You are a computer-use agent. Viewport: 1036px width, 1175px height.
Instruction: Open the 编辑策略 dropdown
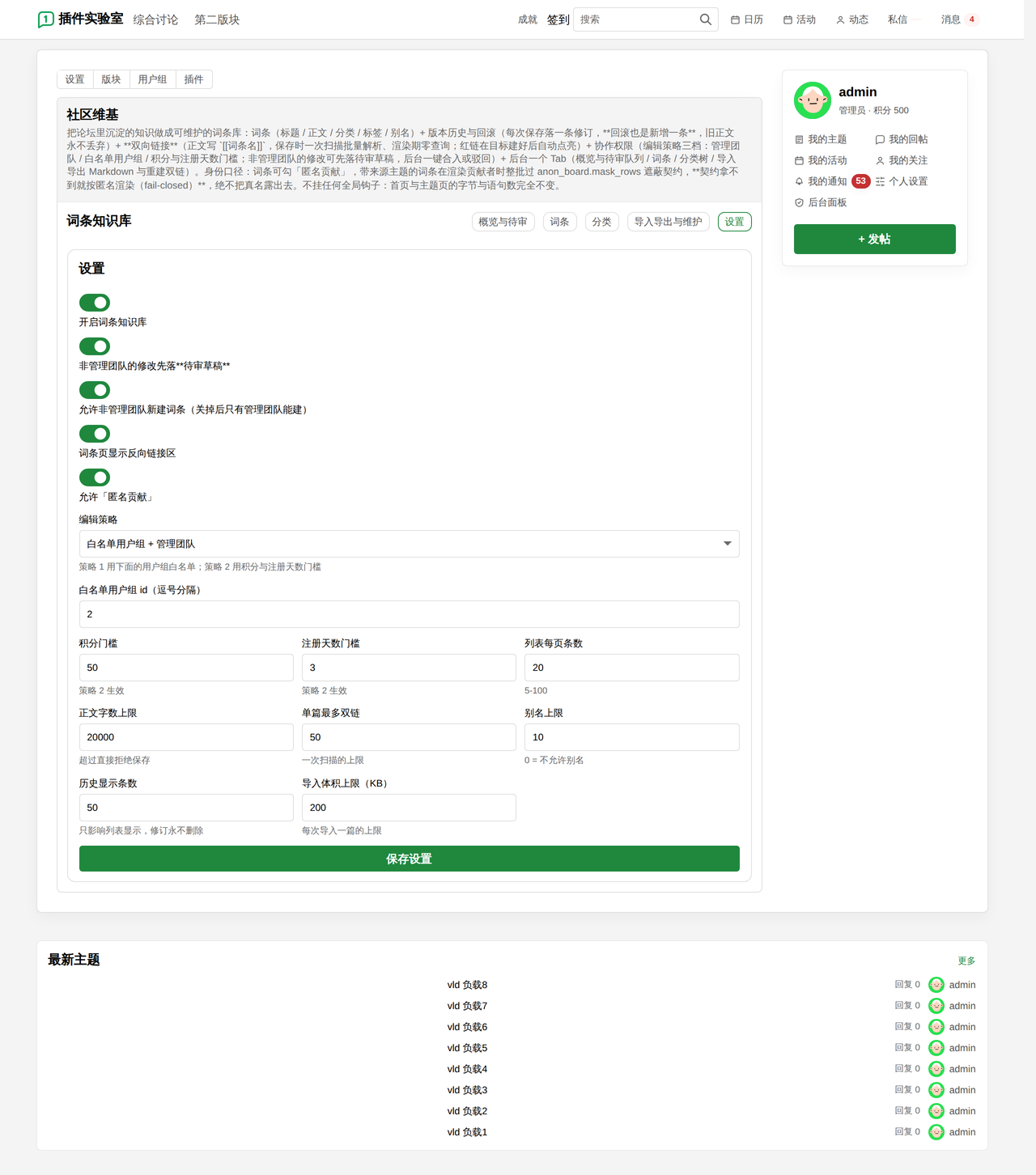pos(409,544)
